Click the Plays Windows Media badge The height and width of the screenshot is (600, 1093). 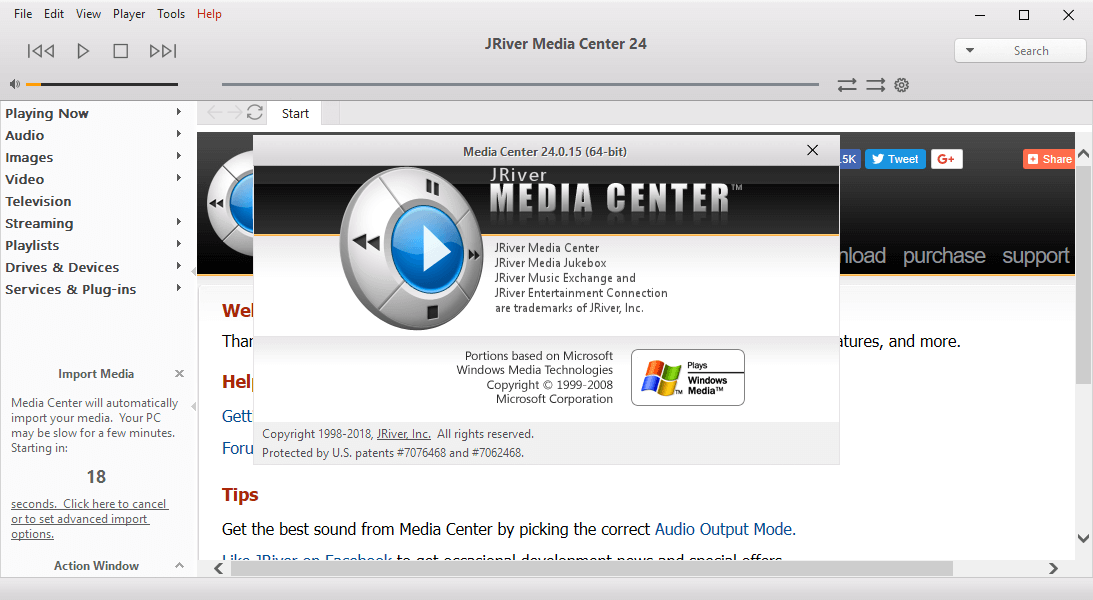[x=687, y=377]
